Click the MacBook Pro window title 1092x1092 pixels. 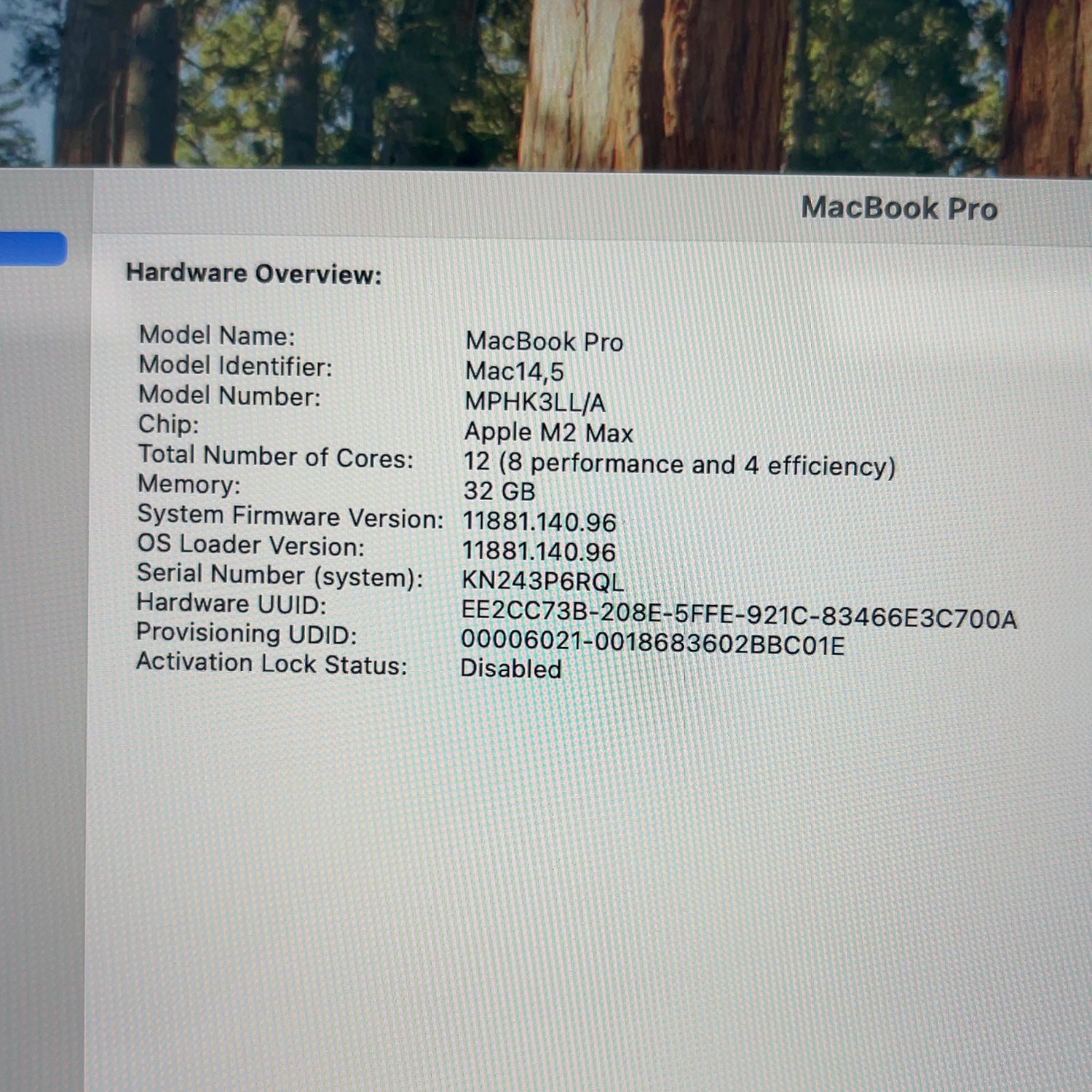pos(899,208)
